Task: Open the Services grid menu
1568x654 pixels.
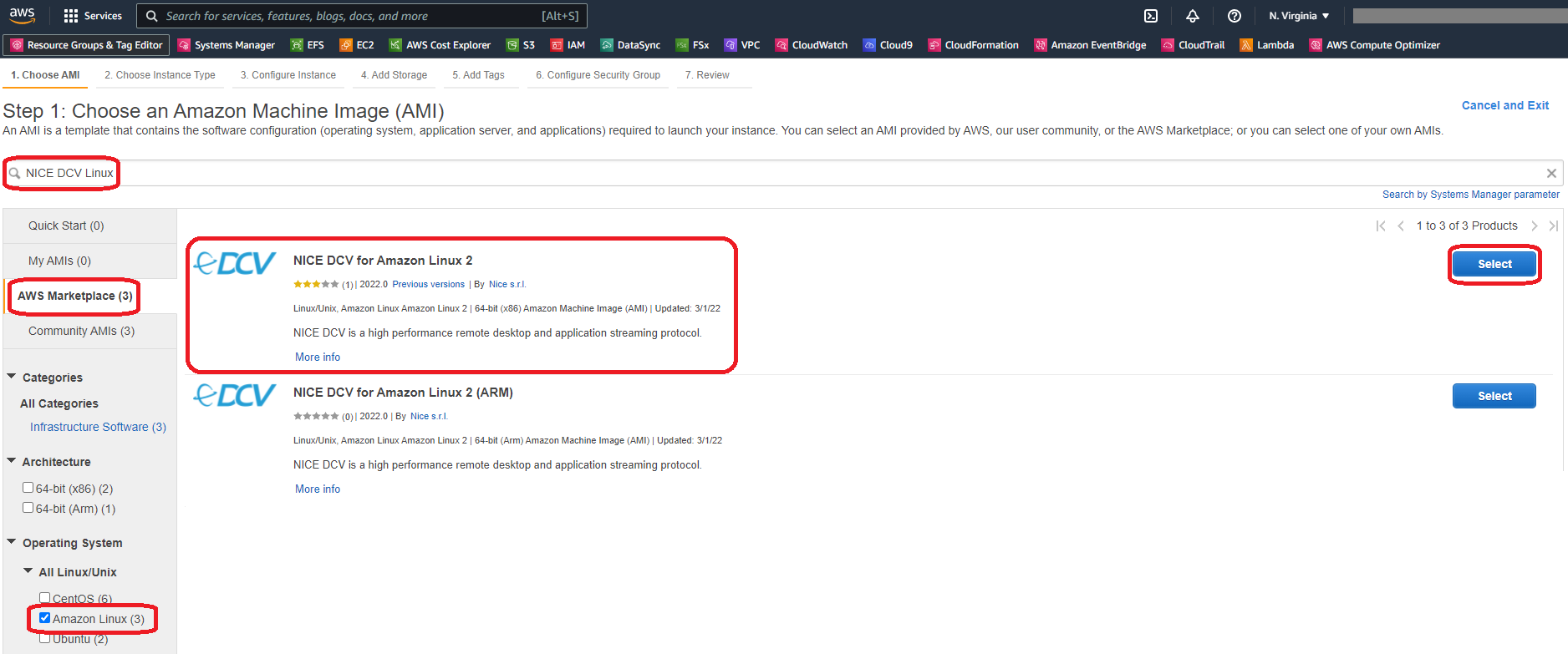Action: [x=93, y=16]
